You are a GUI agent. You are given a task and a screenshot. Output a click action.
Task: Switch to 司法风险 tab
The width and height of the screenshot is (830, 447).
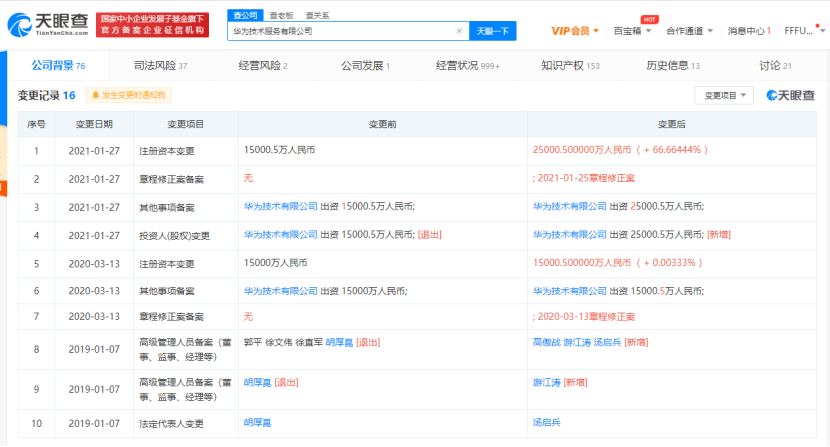tap(160, 66)
